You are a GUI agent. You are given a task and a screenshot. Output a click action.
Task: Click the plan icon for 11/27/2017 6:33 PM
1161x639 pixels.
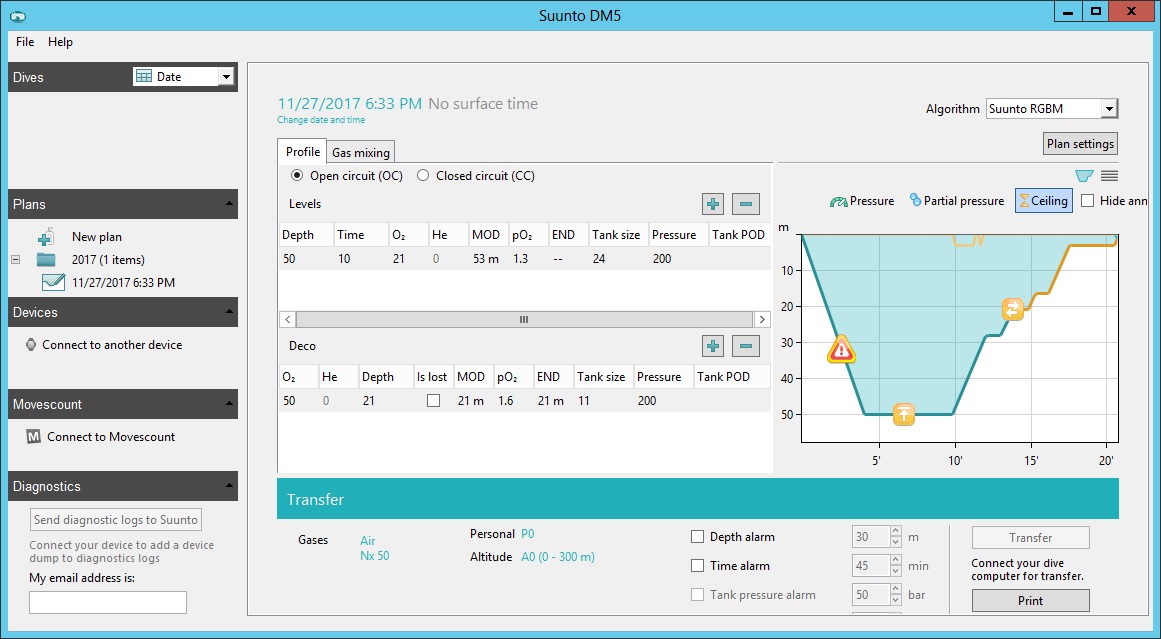pos(53,282)
